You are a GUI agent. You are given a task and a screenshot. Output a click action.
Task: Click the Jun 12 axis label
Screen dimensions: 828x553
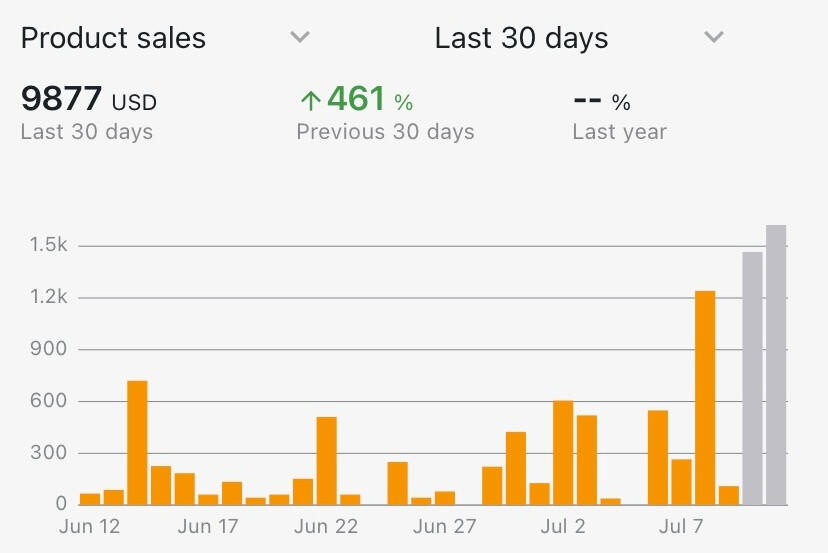point(90,526)
